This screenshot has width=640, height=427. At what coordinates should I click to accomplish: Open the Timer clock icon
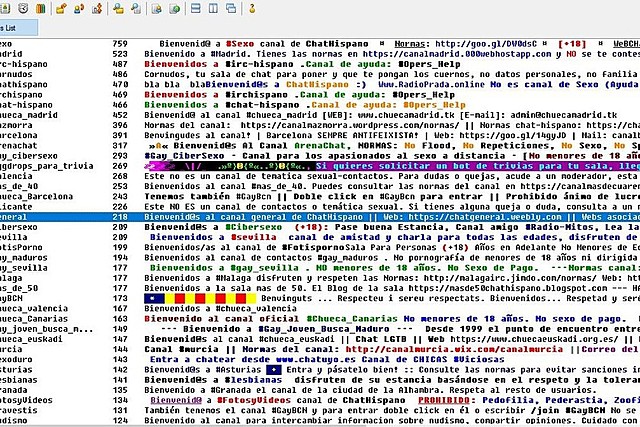click(x=23, y=8)
